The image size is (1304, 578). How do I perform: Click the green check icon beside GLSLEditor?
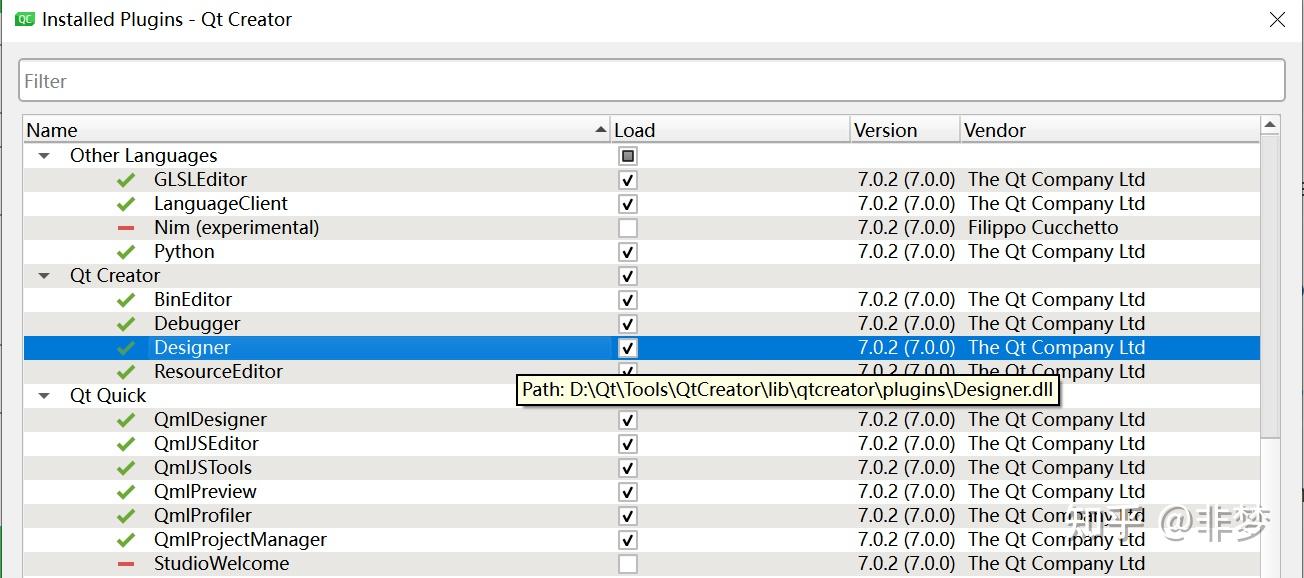tap(125, 179)
